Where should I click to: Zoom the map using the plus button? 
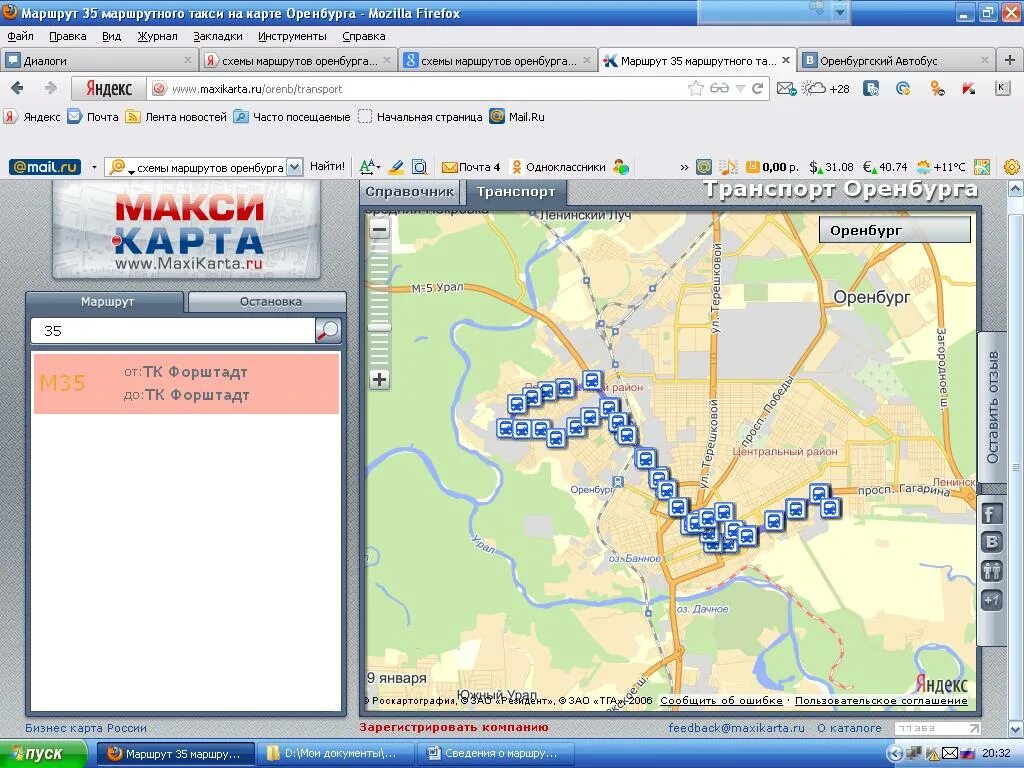pos(379,379)
